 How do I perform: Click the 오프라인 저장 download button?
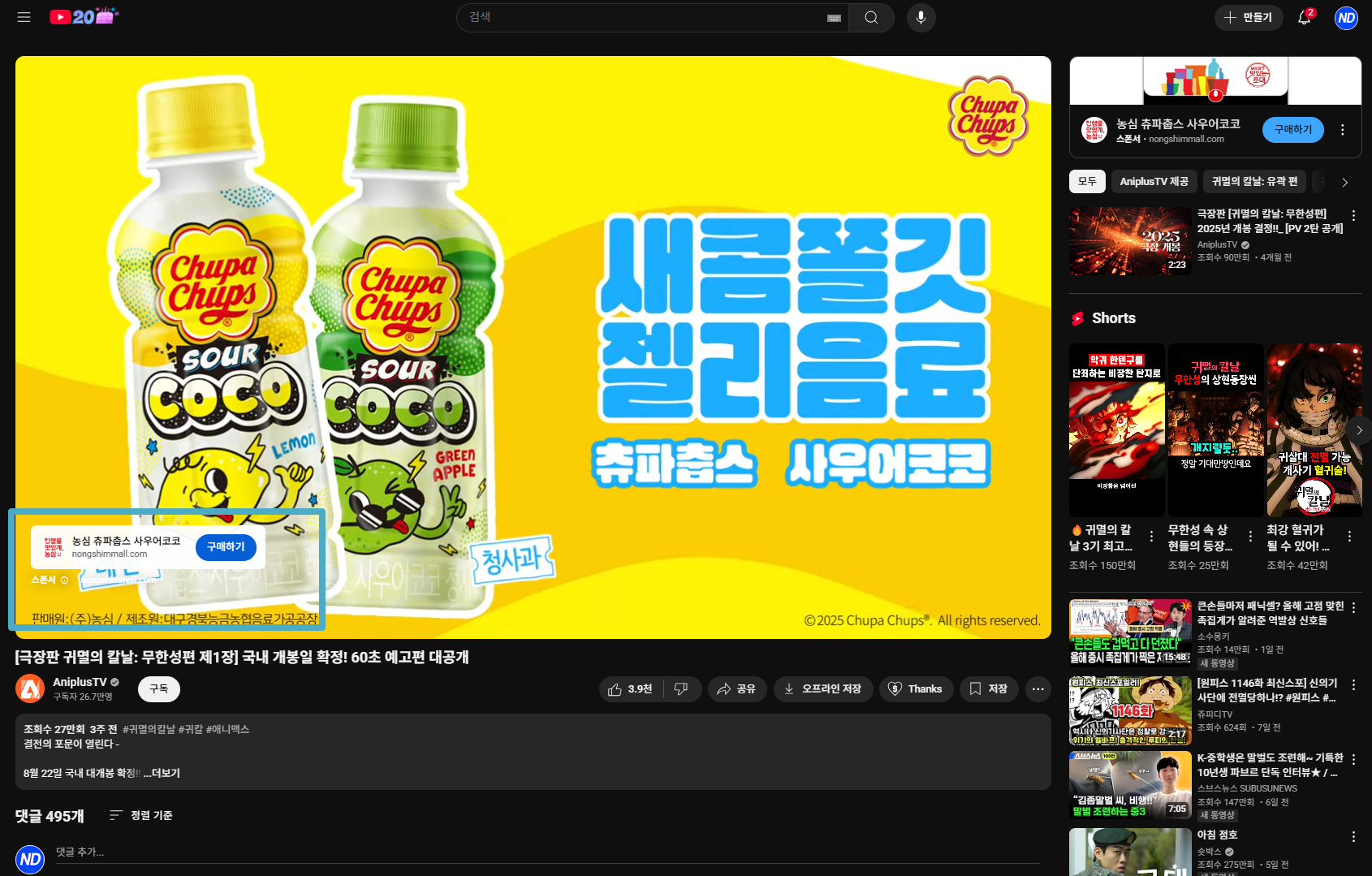(823, 689)
